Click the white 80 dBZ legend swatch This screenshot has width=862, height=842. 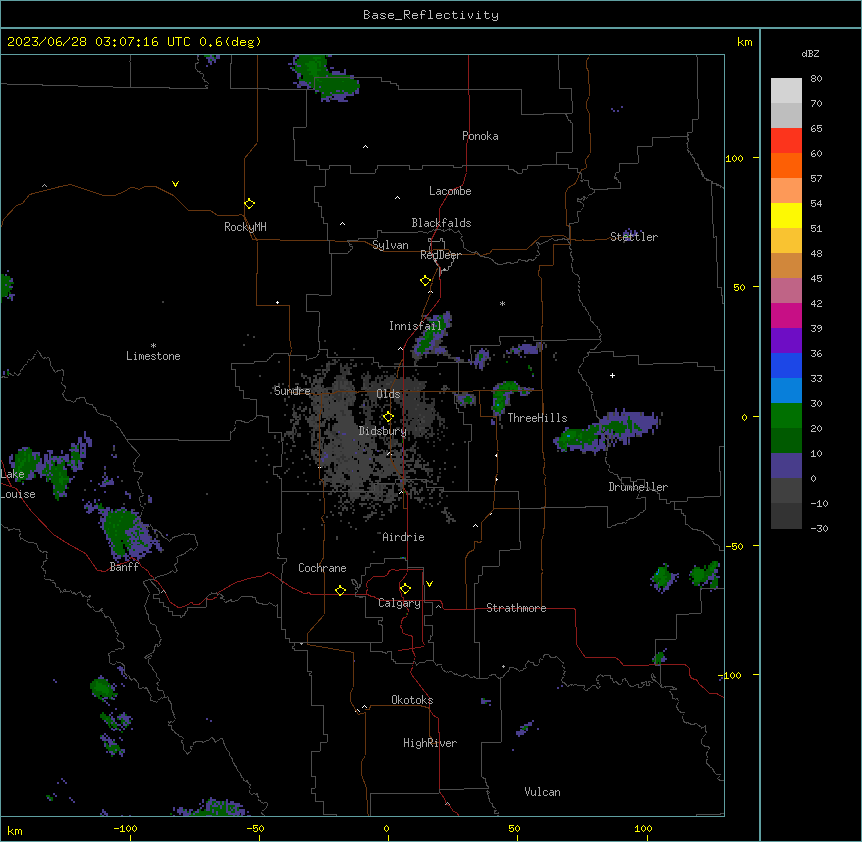tap(786, 91)
